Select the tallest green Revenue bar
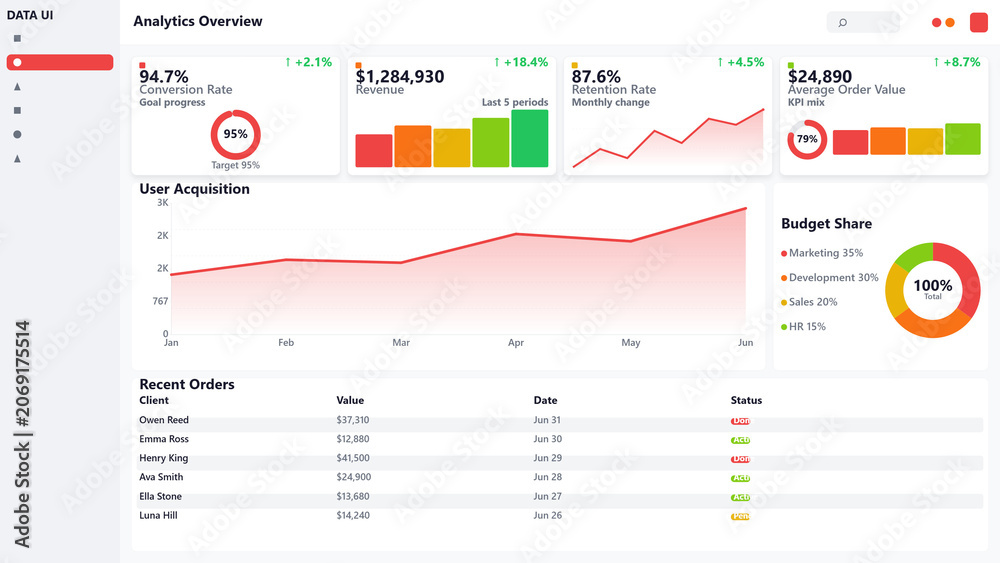Screen dimensions: 1000x563 (x=529, y=138)
